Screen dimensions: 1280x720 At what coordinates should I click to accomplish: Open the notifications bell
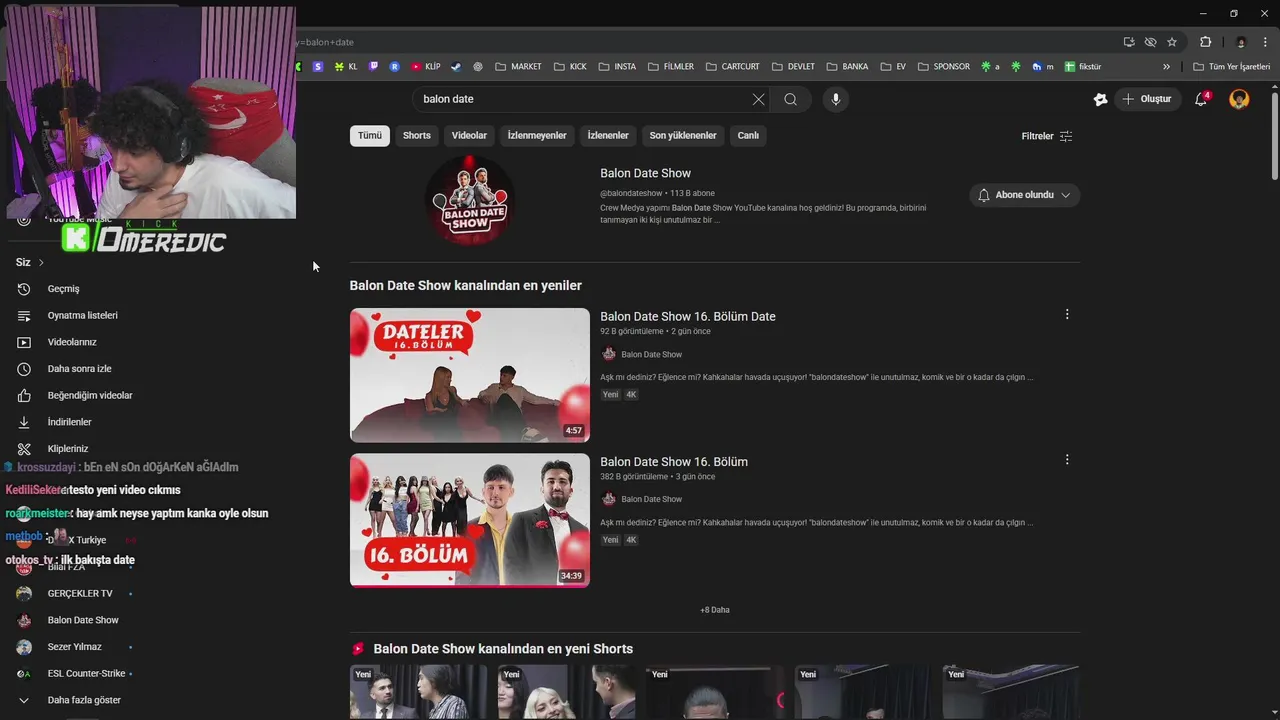click(x=1202, y=99)
